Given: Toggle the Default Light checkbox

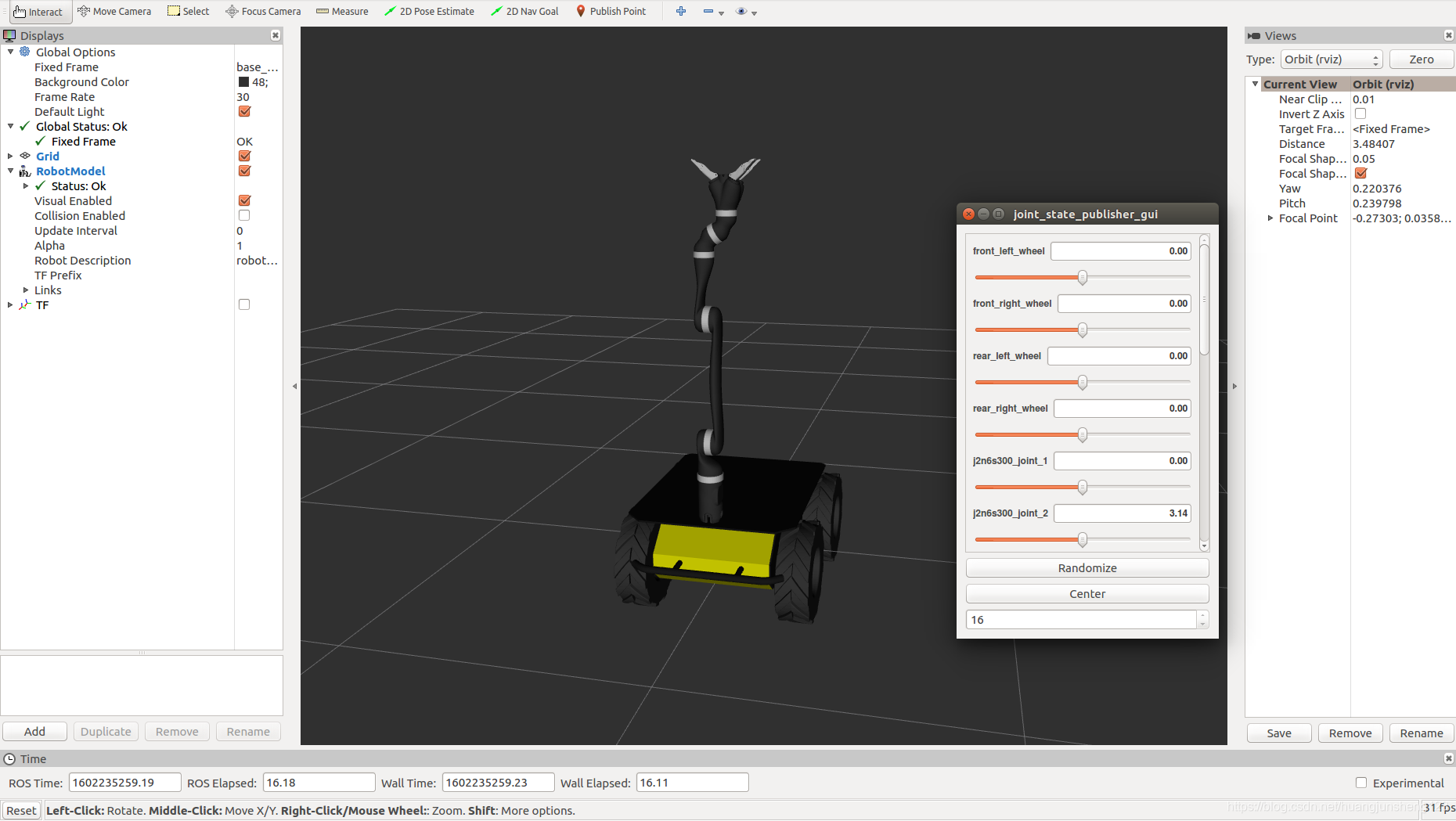Looking at the screenshot, I should click(244, 111).
